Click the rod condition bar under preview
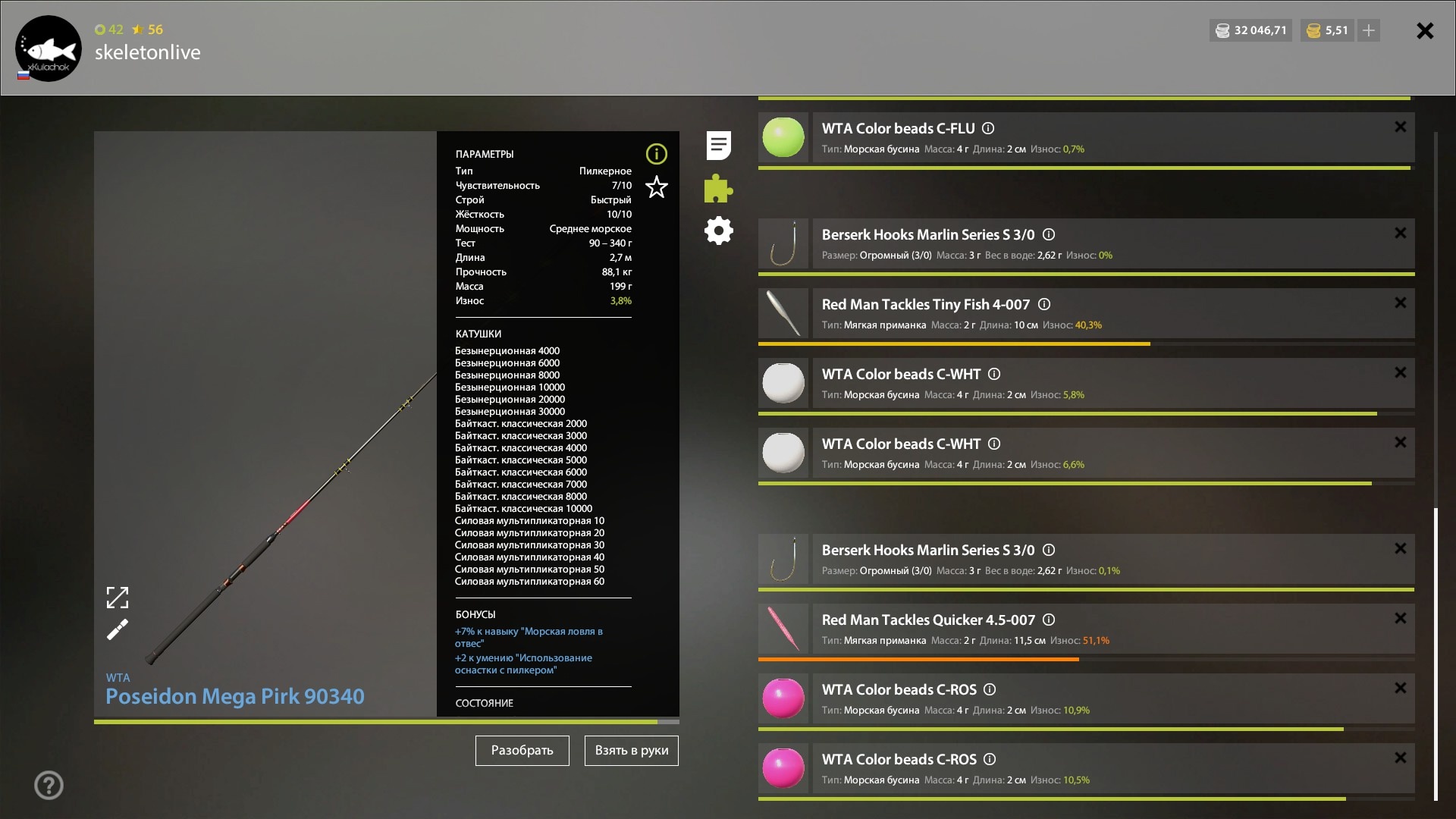 (x=386, y=722)
